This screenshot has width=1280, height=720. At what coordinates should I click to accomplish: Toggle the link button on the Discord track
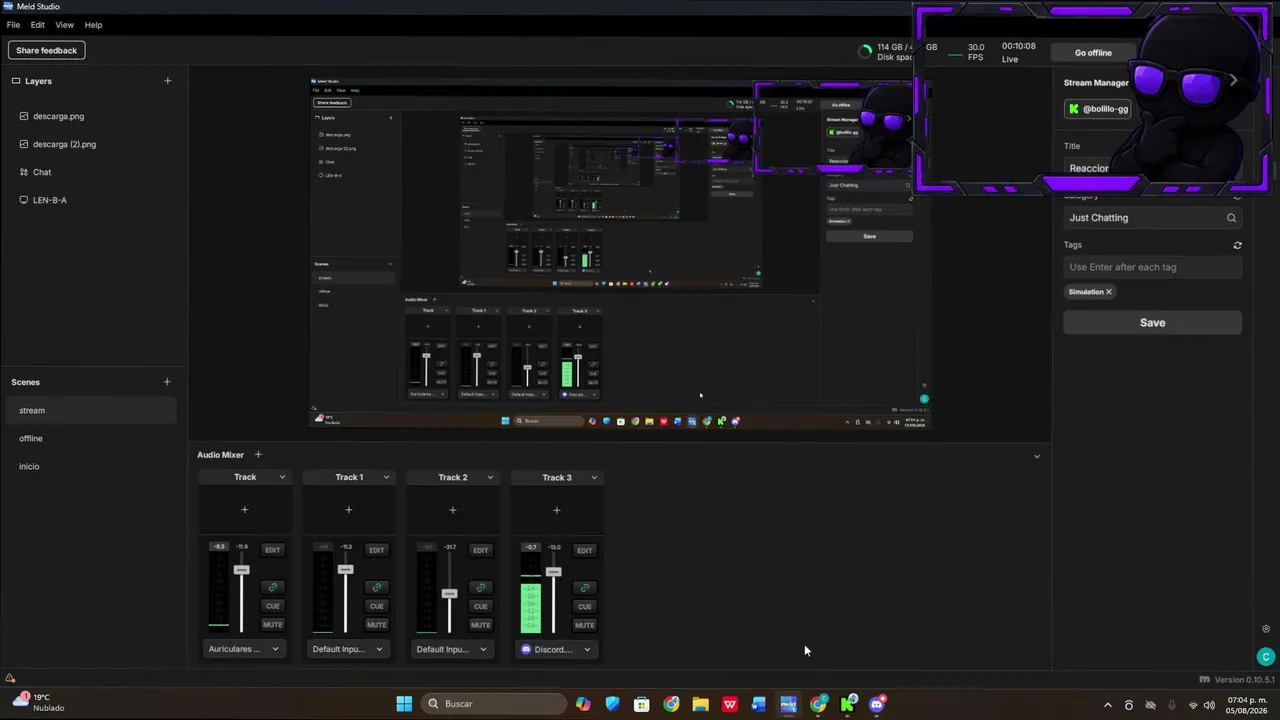pyautogui.click(x=585, y=587)
